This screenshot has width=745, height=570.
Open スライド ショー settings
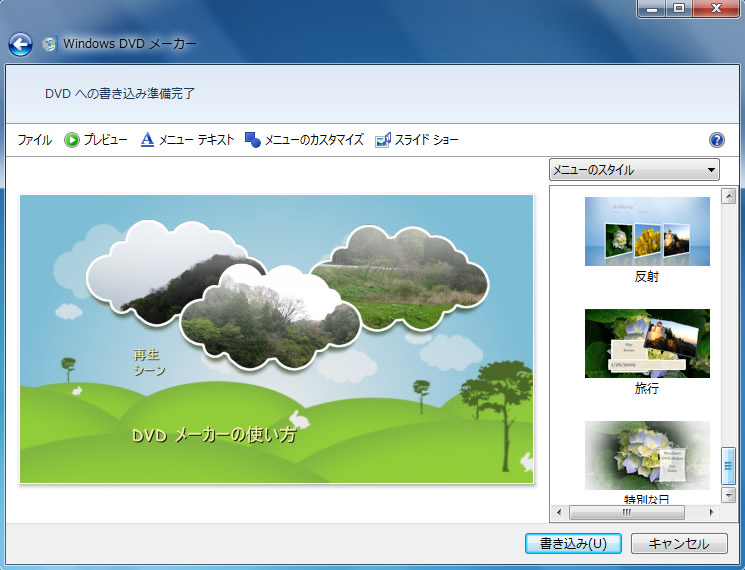(417, 140)
